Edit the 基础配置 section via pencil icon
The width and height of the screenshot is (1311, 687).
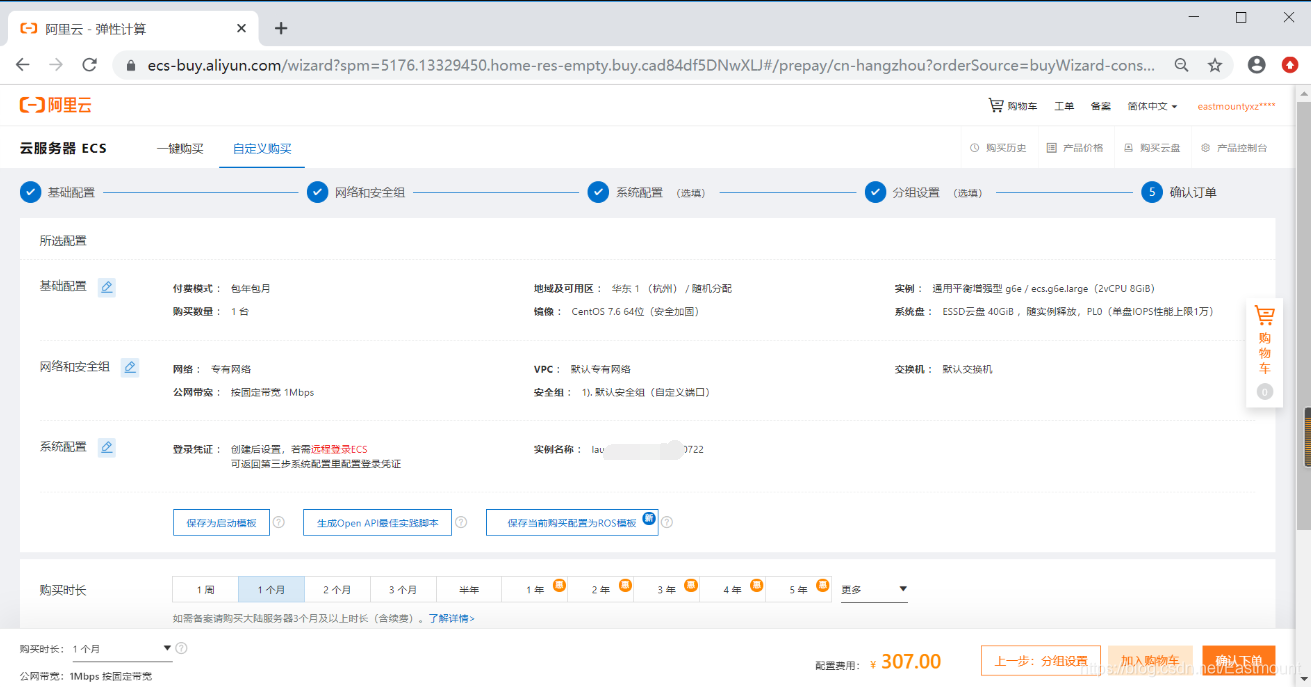click(107, 287)
